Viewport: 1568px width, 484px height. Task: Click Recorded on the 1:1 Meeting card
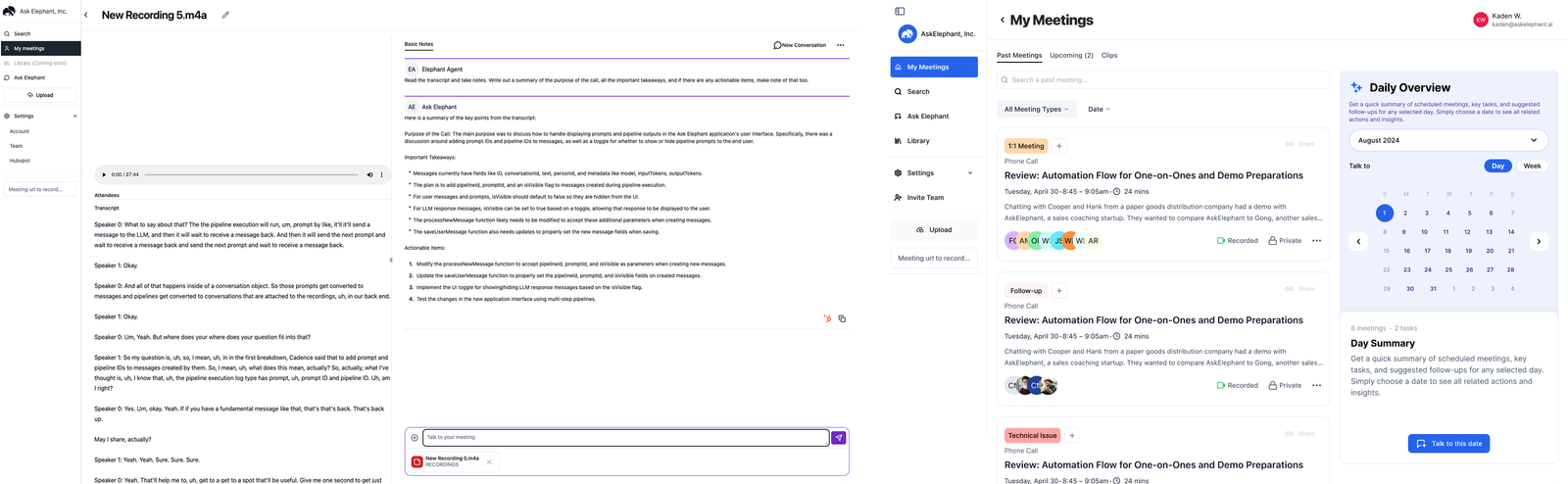pos(1237,241)
